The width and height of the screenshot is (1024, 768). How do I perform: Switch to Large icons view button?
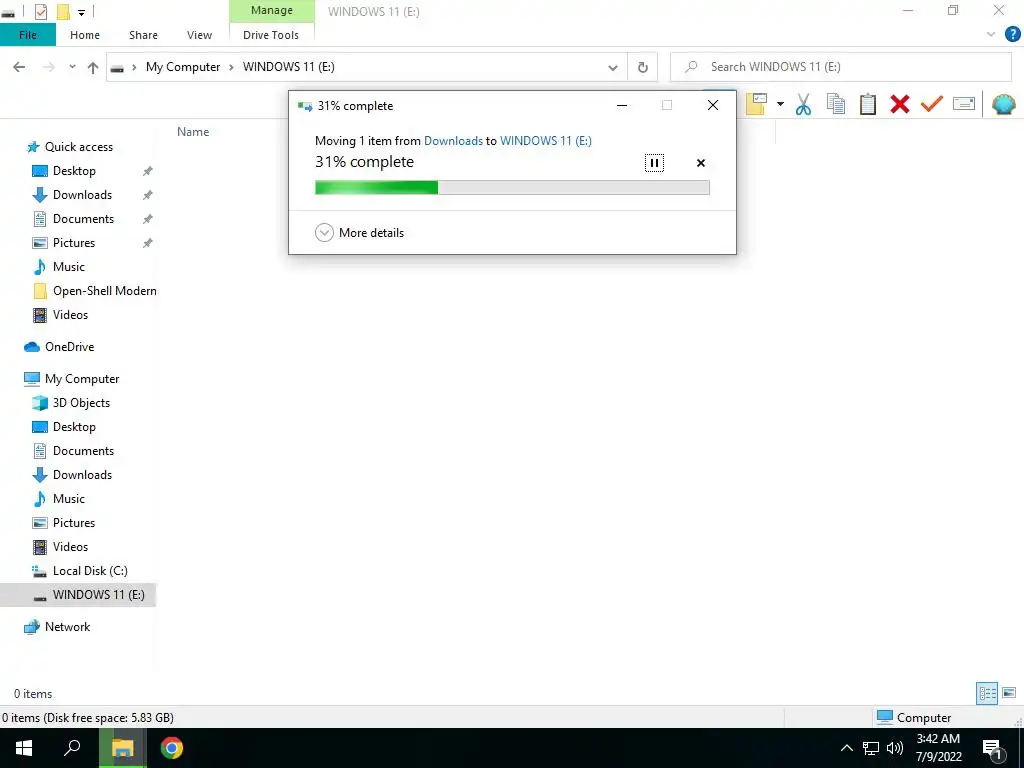[x=1009, y=693]
